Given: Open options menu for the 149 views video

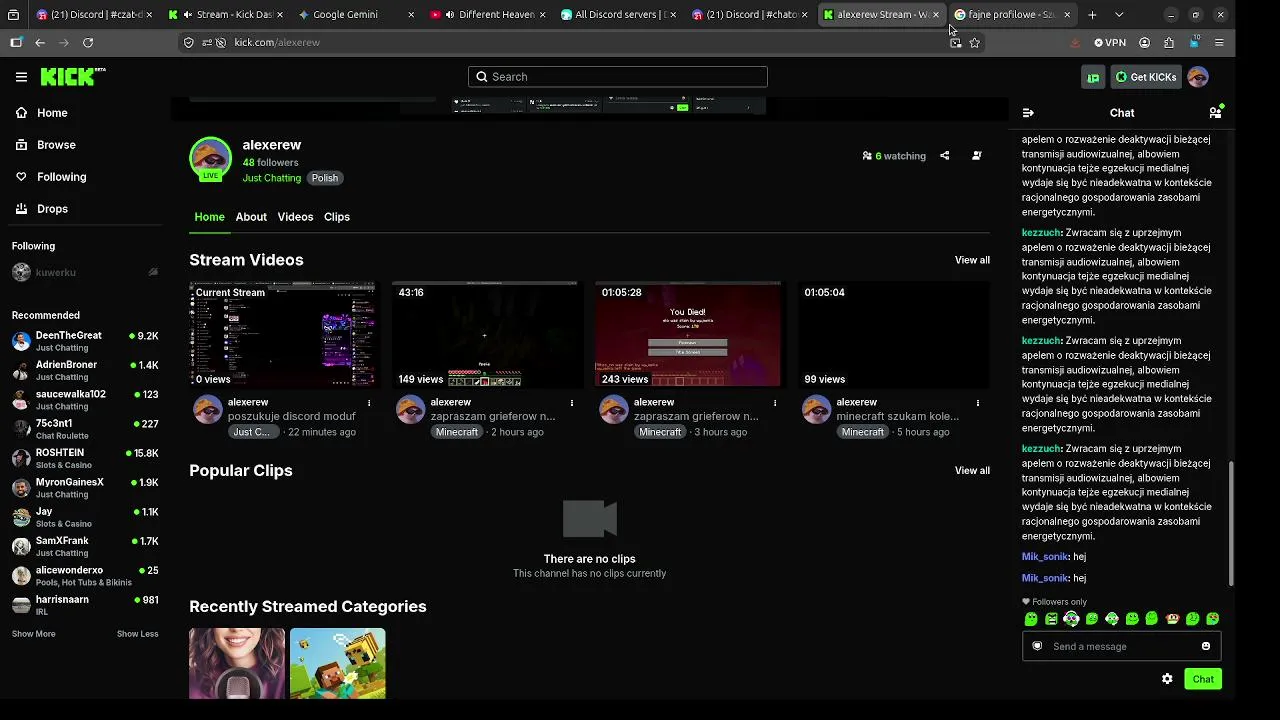Looking at the screenshot, I should [x=572, y=403].
